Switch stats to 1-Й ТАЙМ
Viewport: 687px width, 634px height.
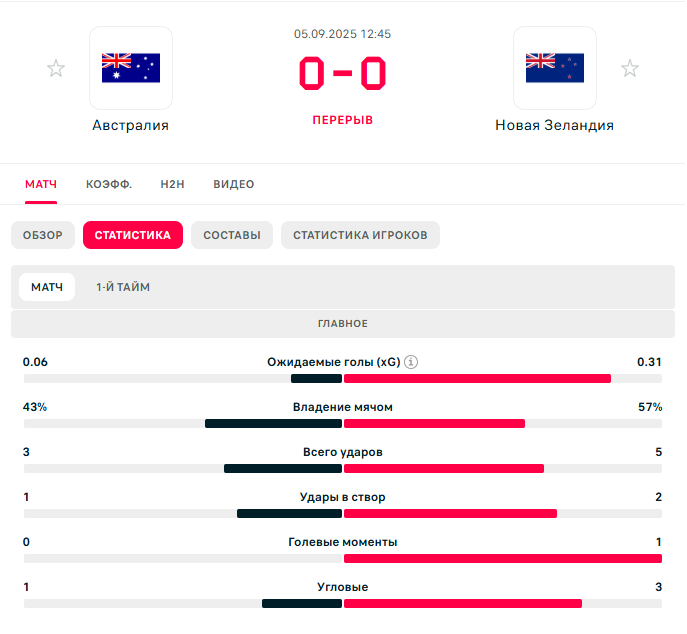pos(123,287)
